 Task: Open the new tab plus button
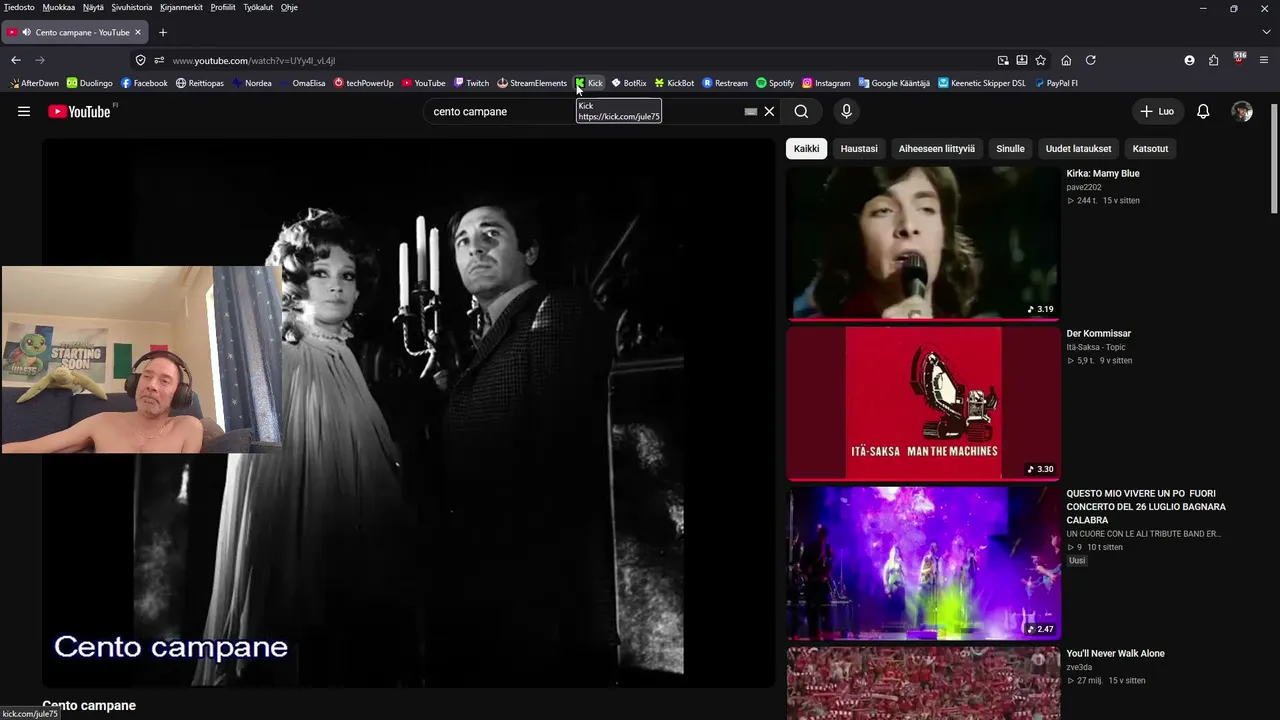163,32
